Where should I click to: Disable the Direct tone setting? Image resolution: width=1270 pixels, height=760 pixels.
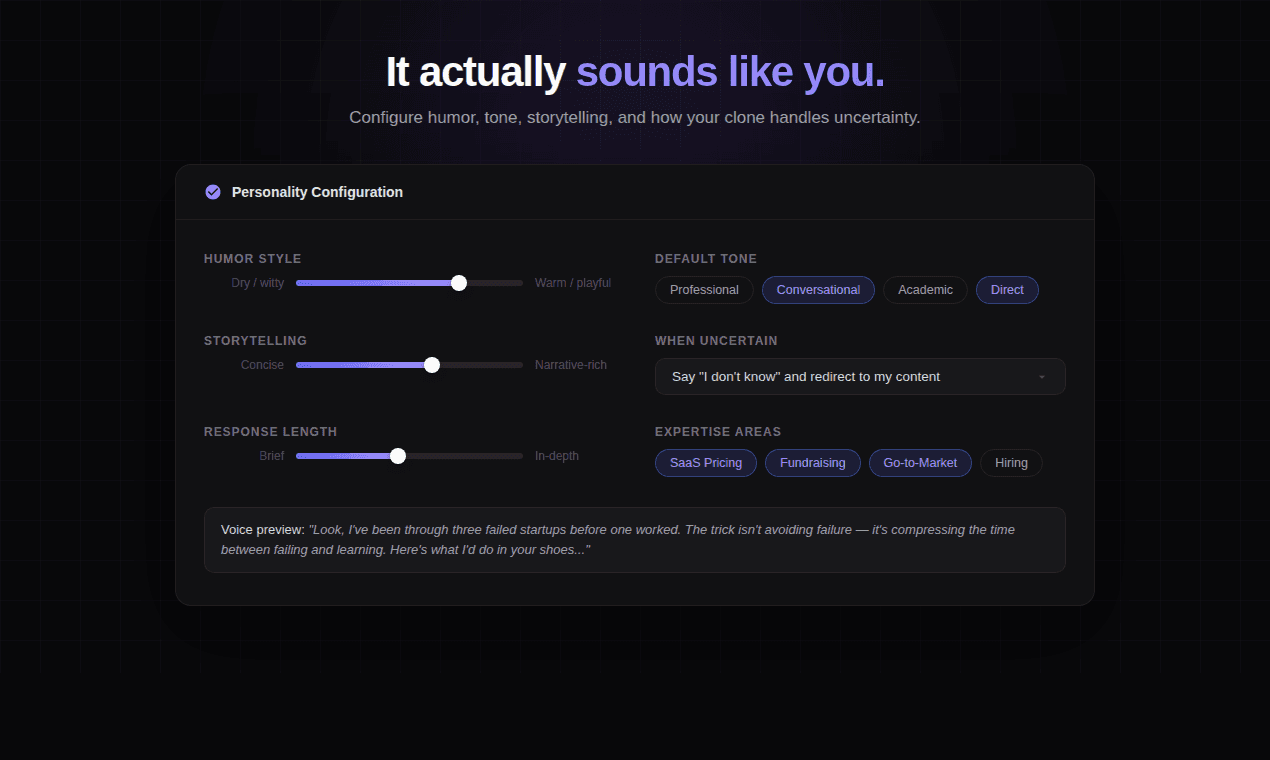(1007, 289)
